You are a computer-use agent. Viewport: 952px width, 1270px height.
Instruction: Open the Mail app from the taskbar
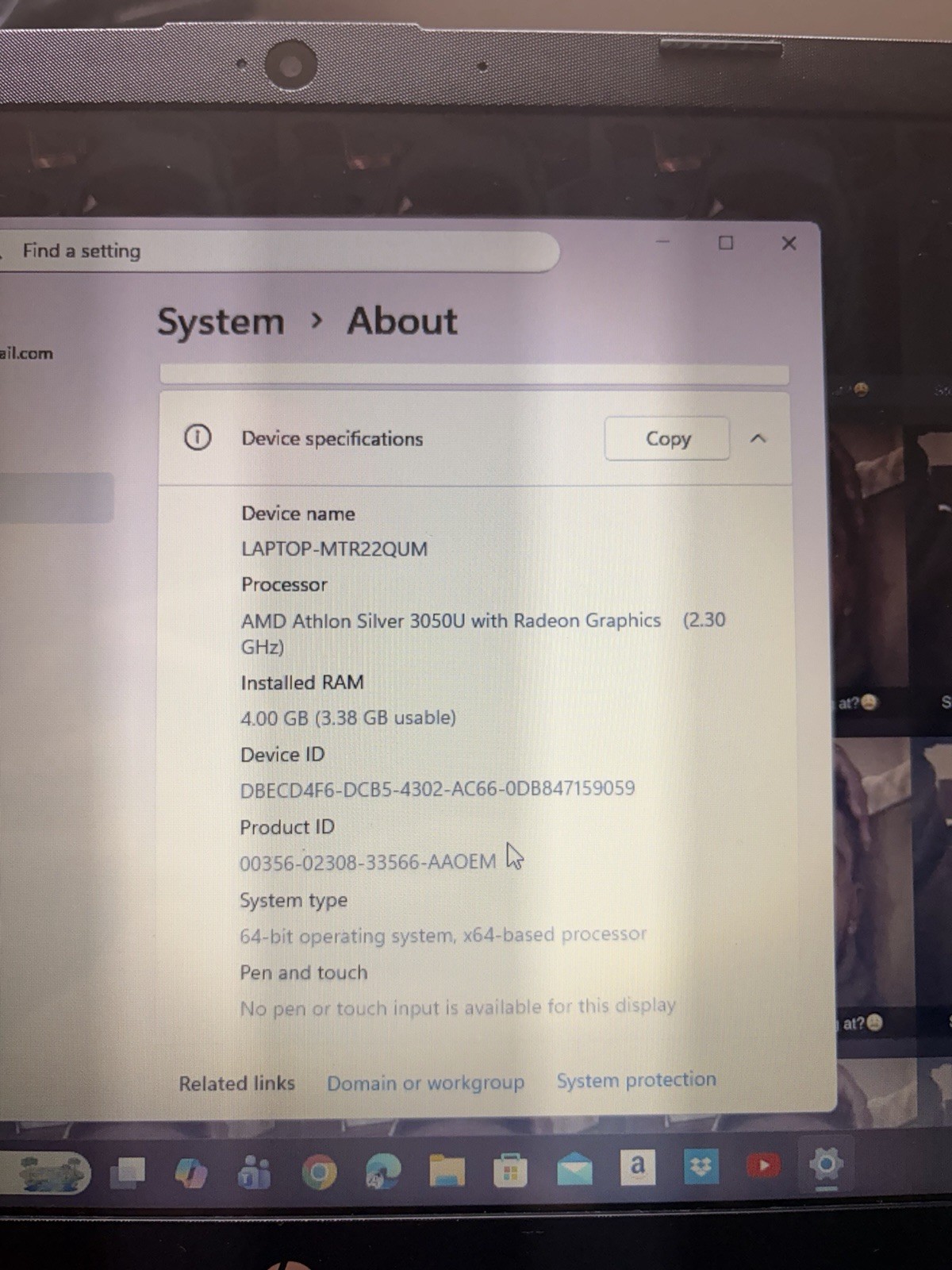pyautogui.click(x=574, y=1169)
